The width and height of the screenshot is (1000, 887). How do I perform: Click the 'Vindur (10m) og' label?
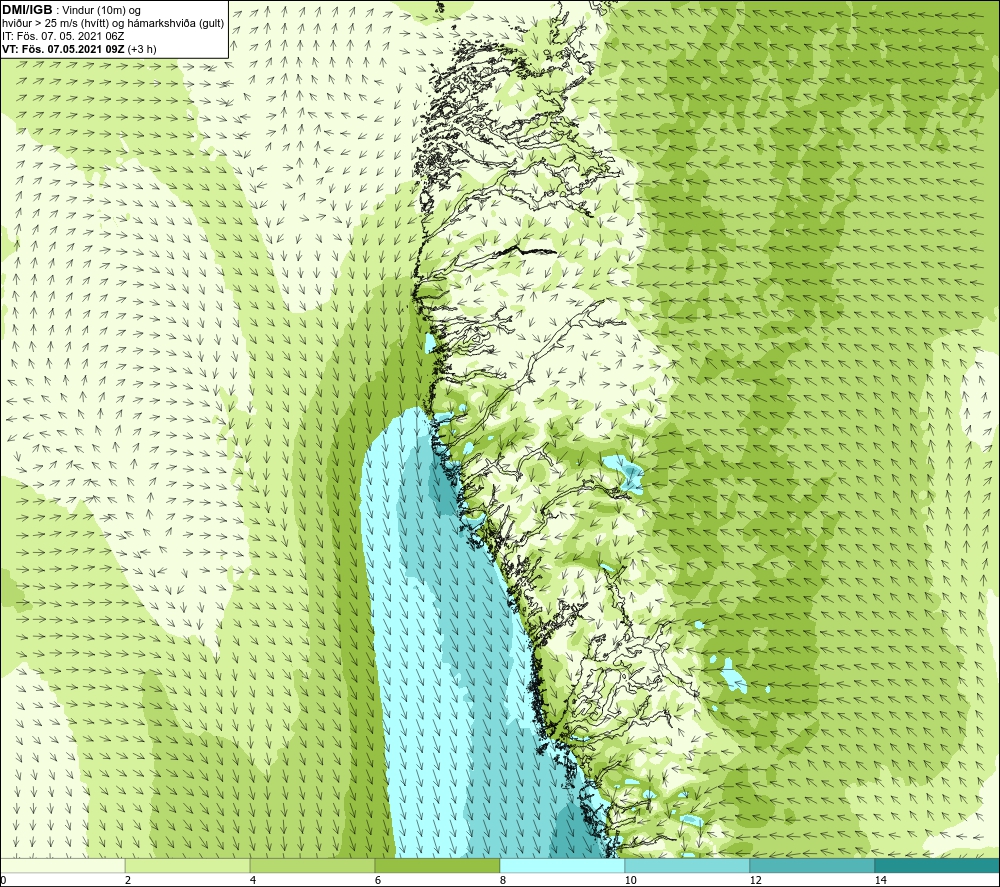tap(102, 11)
